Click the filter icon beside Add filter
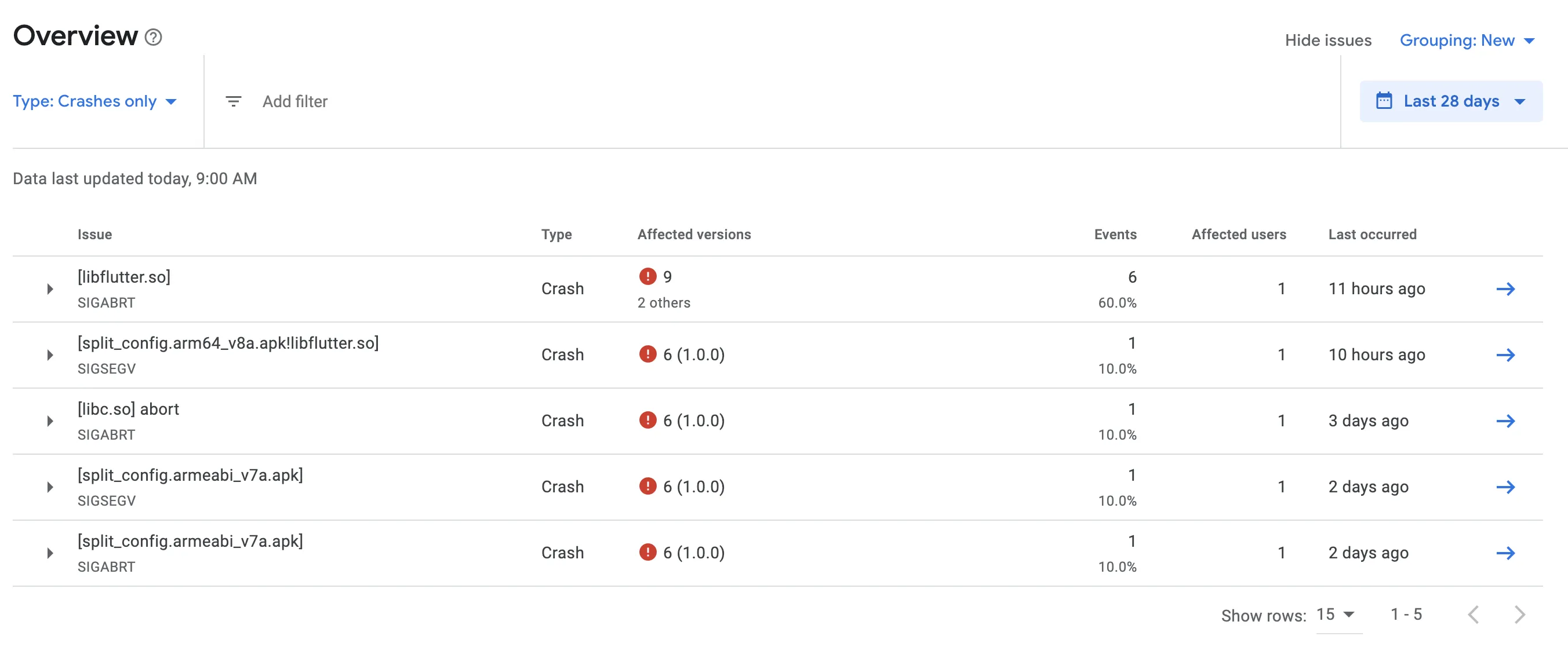The height and width of the screenshot is (647, 1568). coord(233,101)
